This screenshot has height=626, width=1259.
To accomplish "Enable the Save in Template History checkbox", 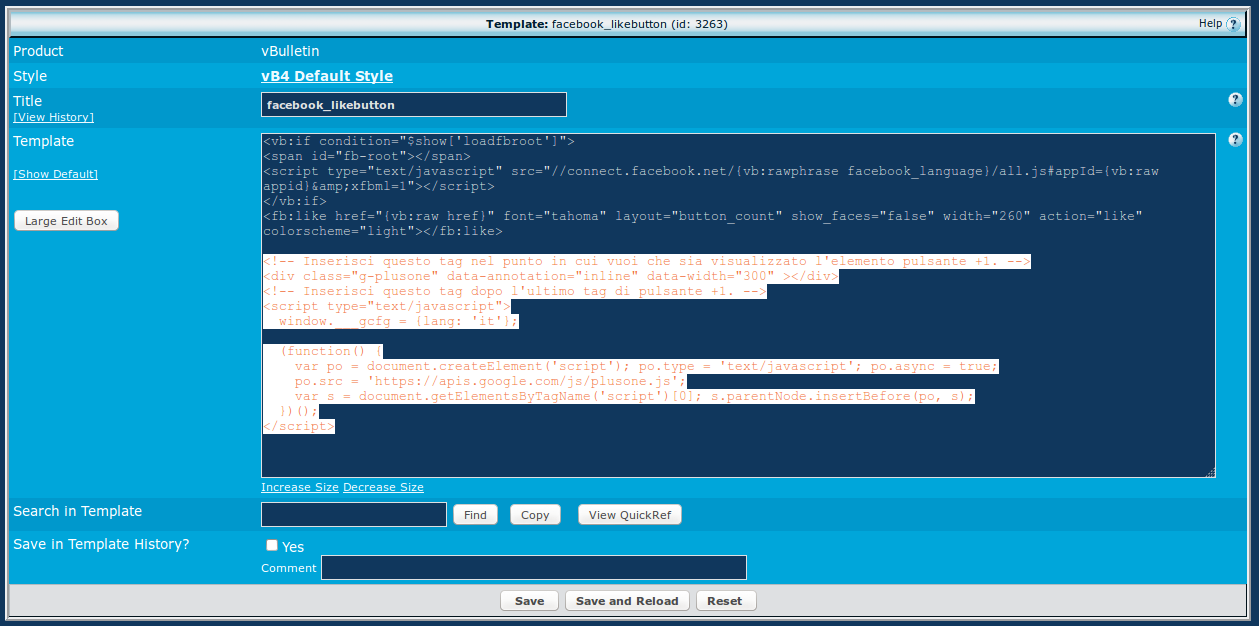I will tap(272, 546).
